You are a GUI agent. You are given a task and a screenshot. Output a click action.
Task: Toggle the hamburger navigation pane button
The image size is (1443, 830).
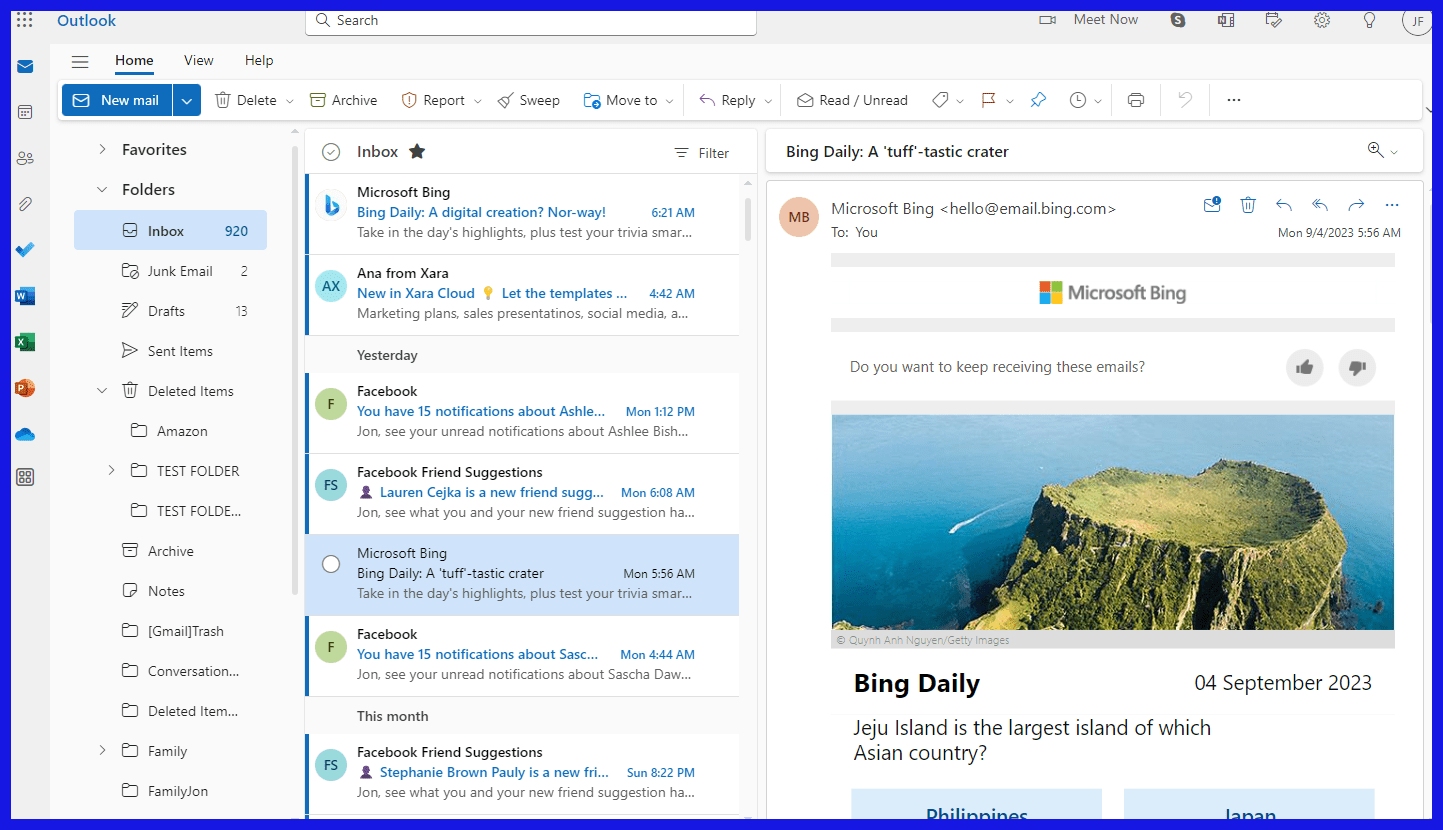[80, 61]
